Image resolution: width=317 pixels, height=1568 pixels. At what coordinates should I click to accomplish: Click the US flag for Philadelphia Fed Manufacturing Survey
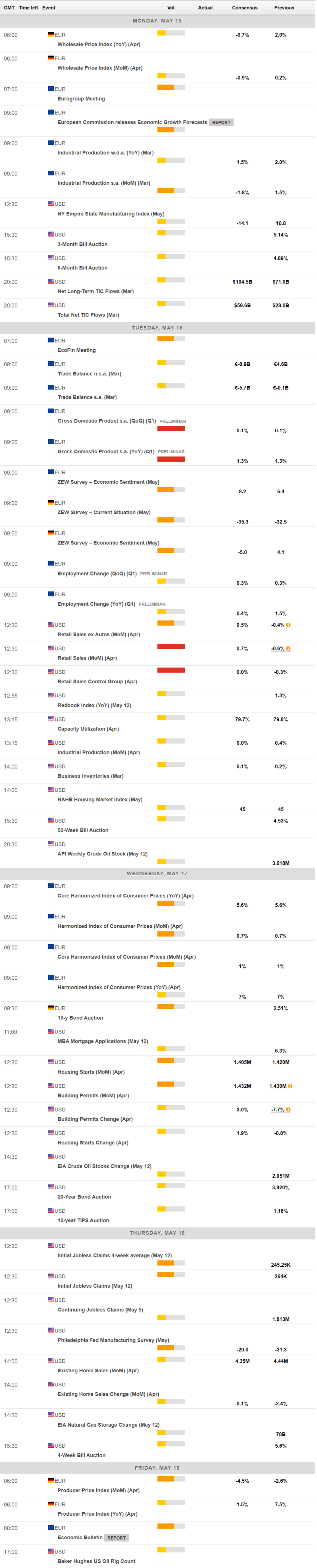coord(51,1331)
